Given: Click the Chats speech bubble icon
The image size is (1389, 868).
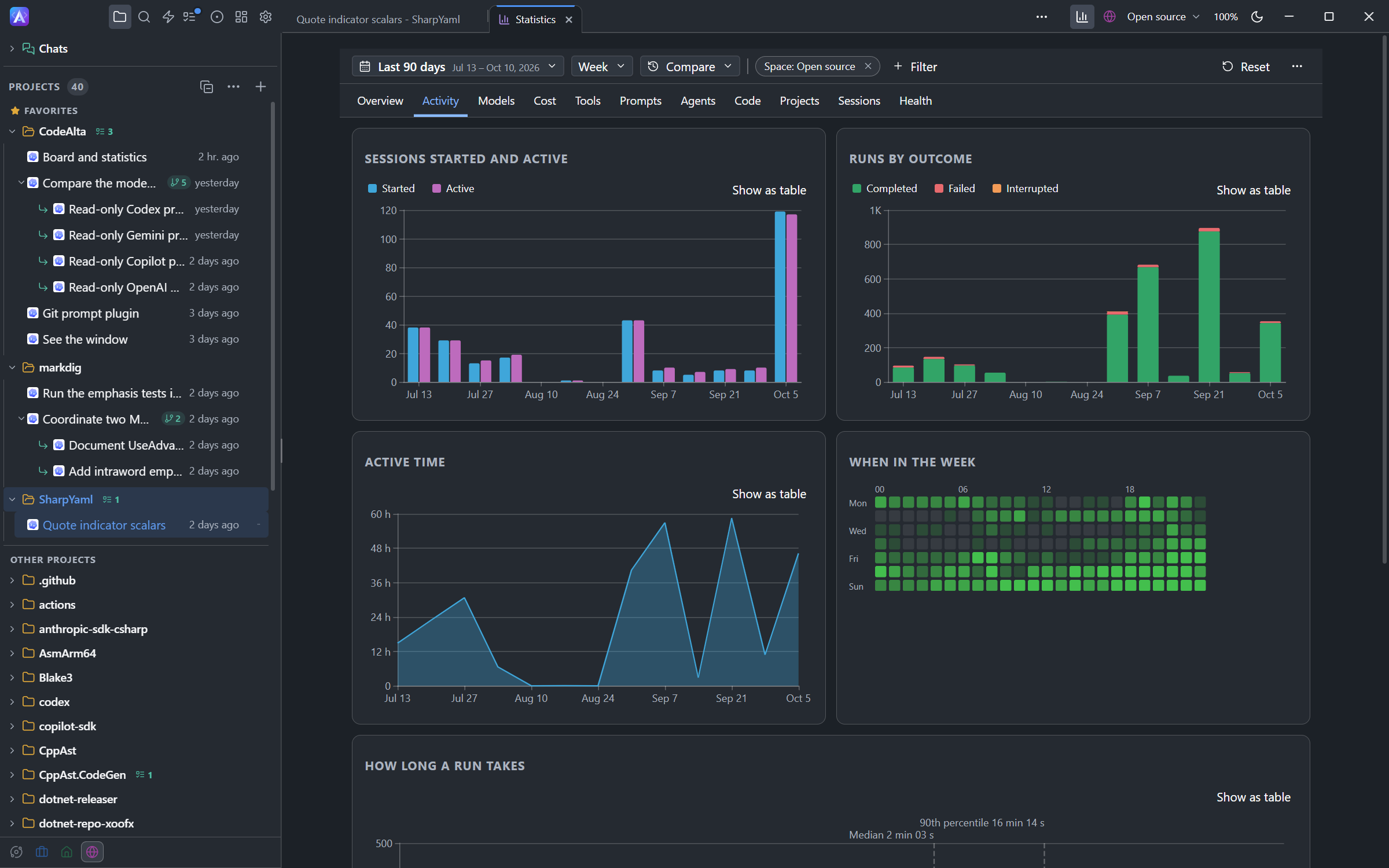Looking at the screenshot, I should click(28, 49).
